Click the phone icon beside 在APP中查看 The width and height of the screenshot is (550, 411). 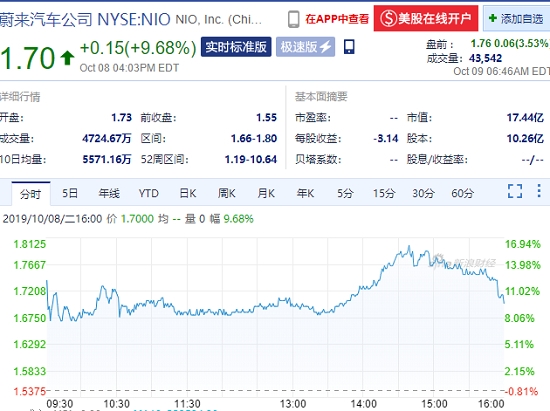click(293, 19)
